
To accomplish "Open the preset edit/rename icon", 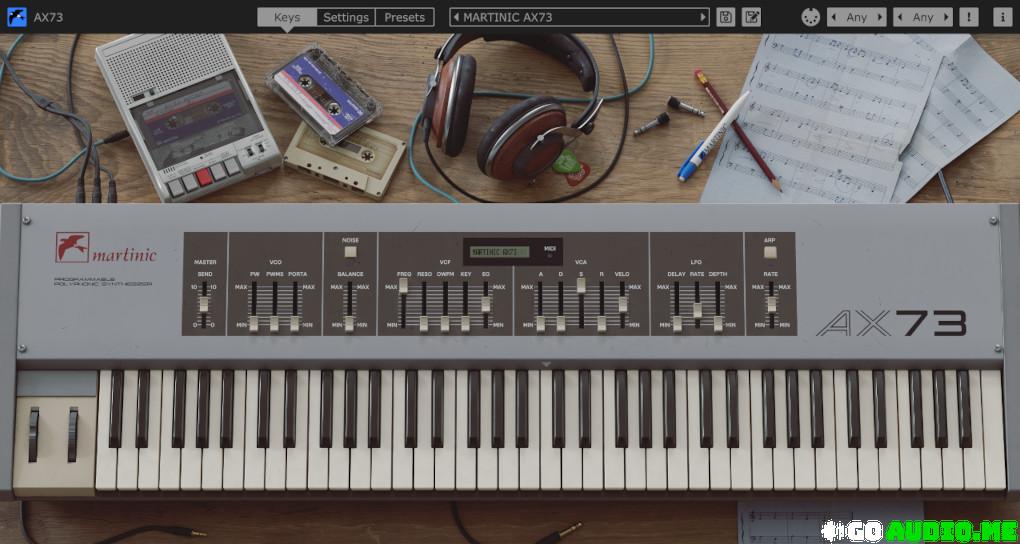I will coord(751,17).
